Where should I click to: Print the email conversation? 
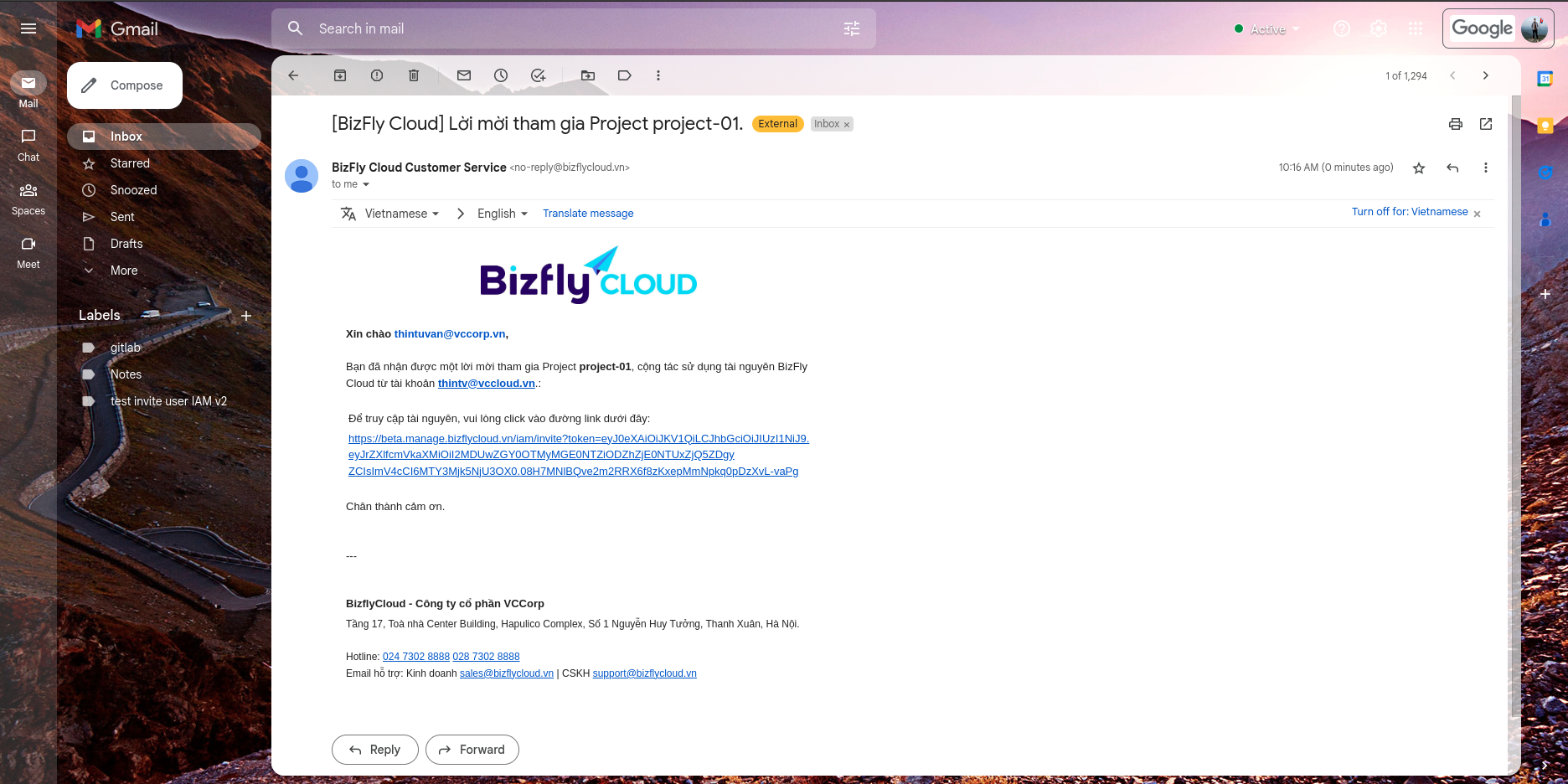[1456, 124]
